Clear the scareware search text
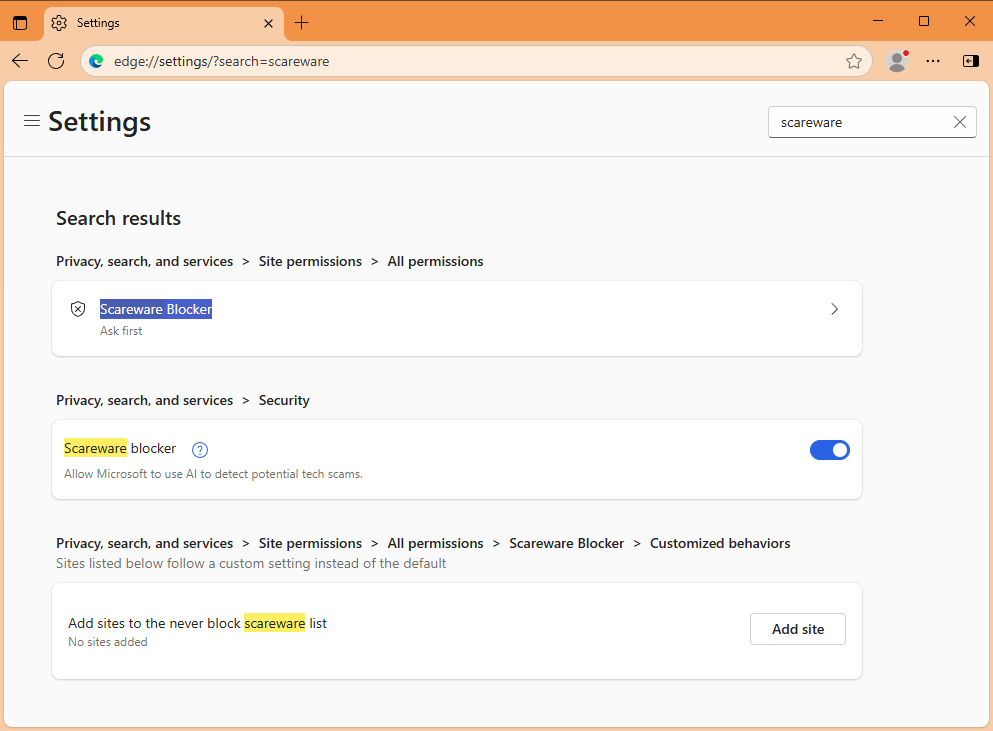 (959, 122)
